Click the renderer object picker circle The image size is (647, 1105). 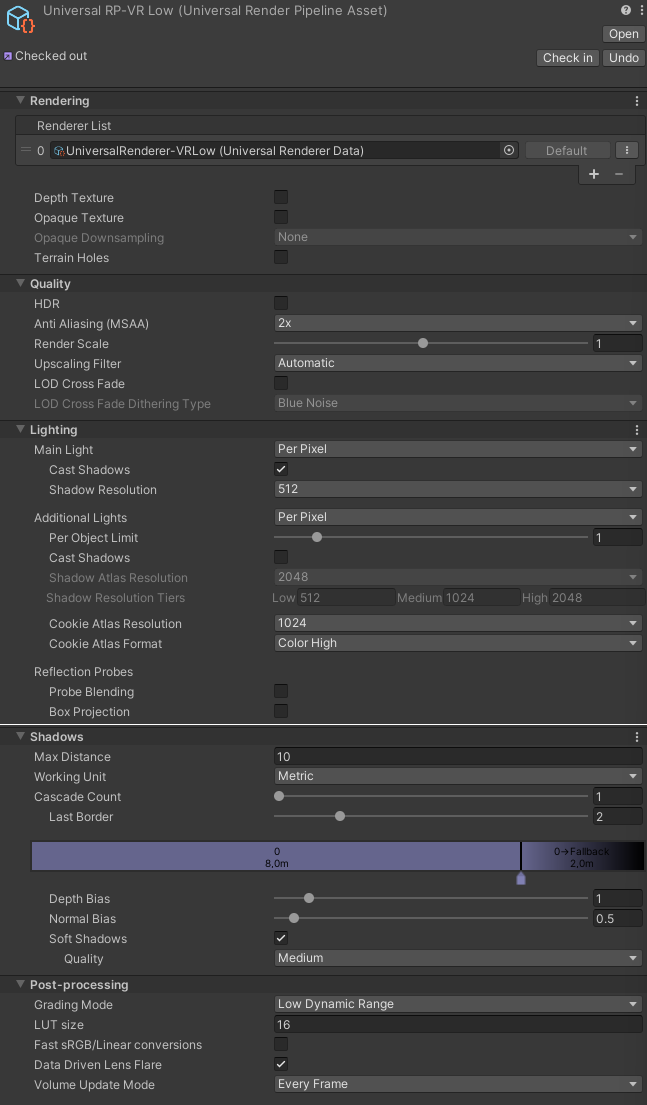pyautogui.click(x=509, y=149)
